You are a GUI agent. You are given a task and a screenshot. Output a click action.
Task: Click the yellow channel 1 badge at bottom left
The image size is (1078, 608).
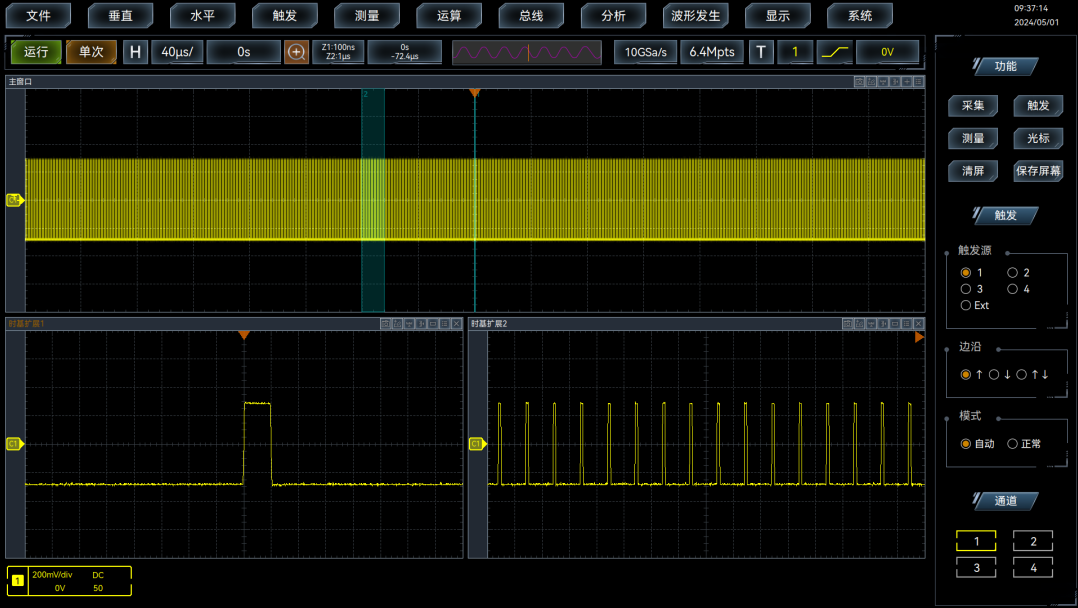(x=17, y=580)
